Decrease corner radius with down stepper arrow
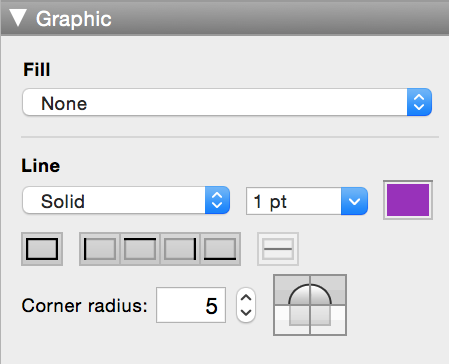 (246, 313)
